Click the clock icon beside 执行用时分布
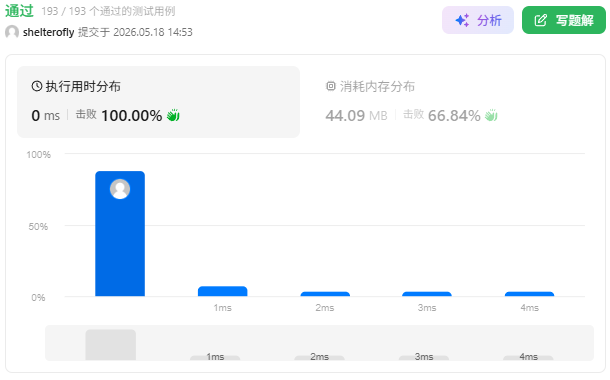This screenshot has height=380, width=610. [37, 86]
